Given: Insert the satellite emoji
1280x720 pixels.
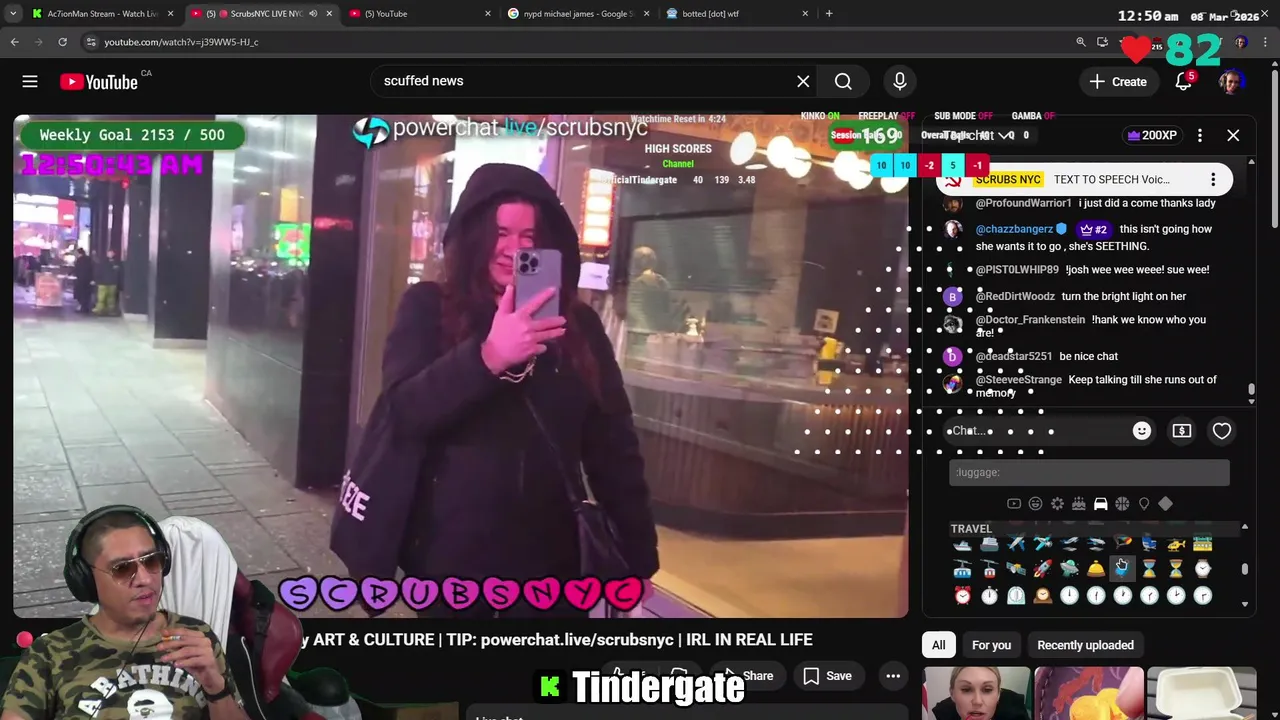Looking at the screenshot, I should 1016,569.
